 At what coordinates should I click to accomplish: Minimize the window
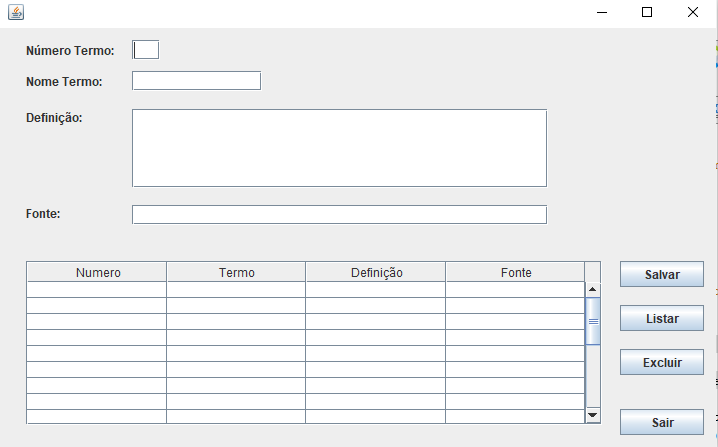tap(602, 12)
